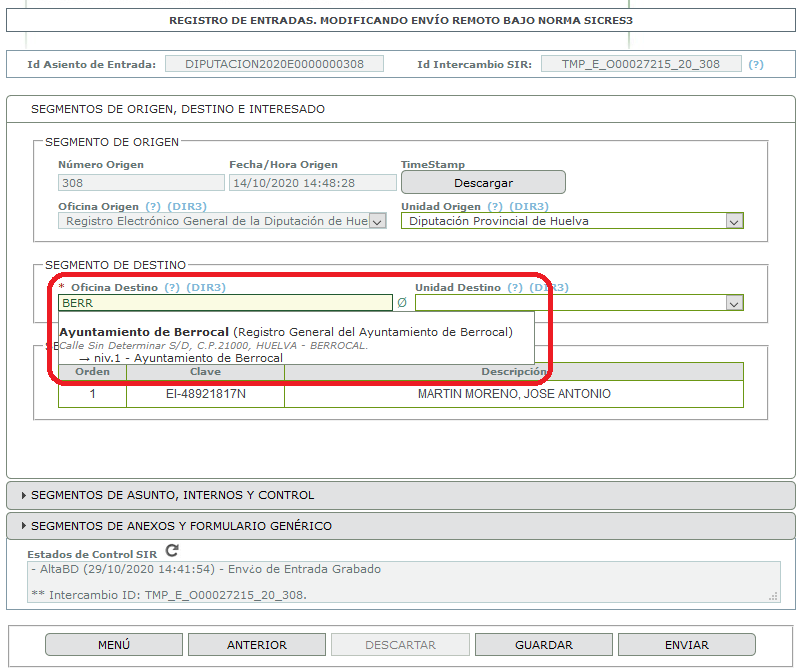Click the DIR3 link beside Oficina Destino
Viewport: 800px width, 670px height.
[206, 288]
